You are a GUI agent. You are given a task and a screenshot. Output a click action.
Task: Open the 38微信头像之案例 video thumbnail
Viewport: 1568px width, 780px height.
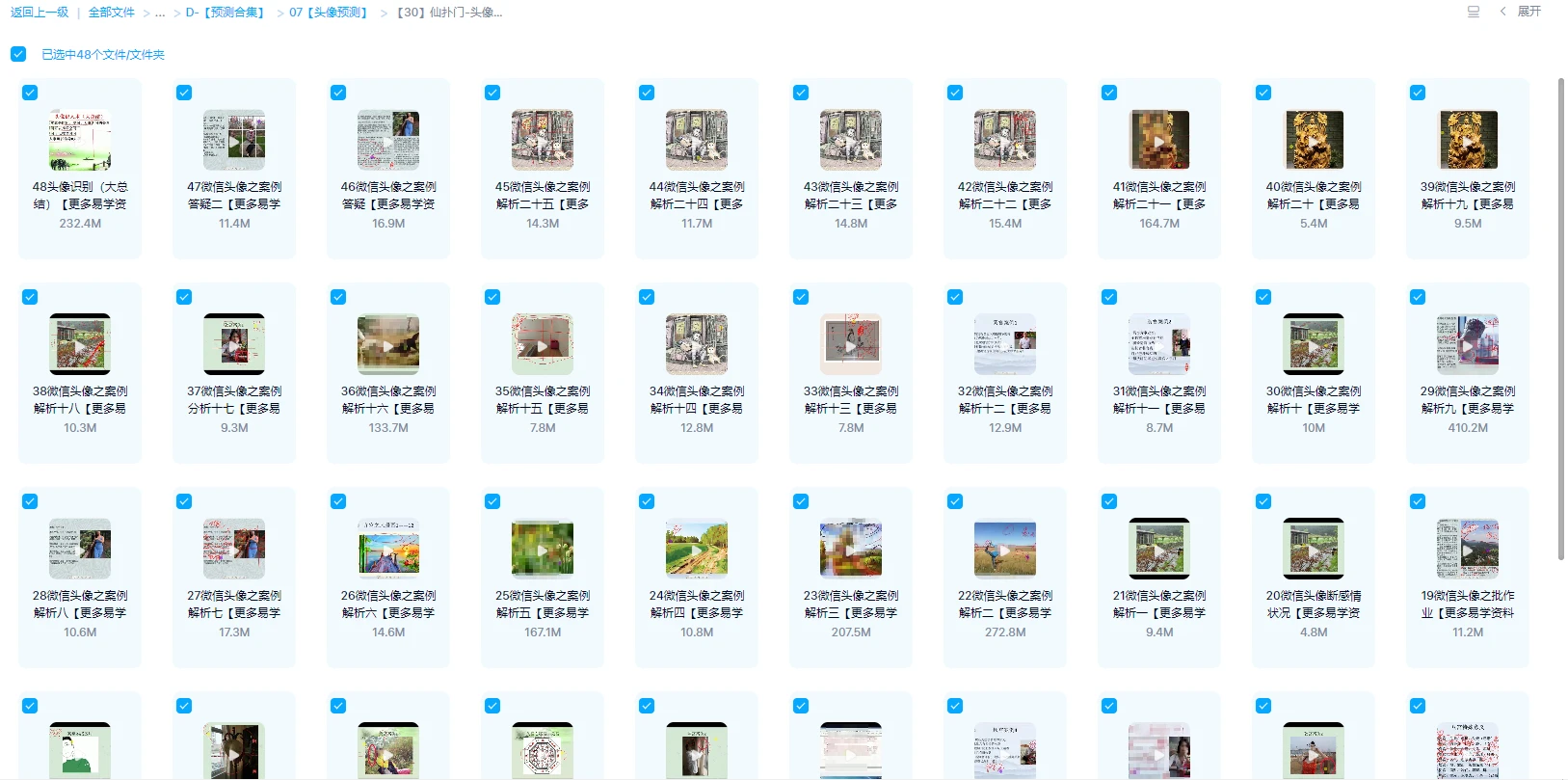[80, 344]
